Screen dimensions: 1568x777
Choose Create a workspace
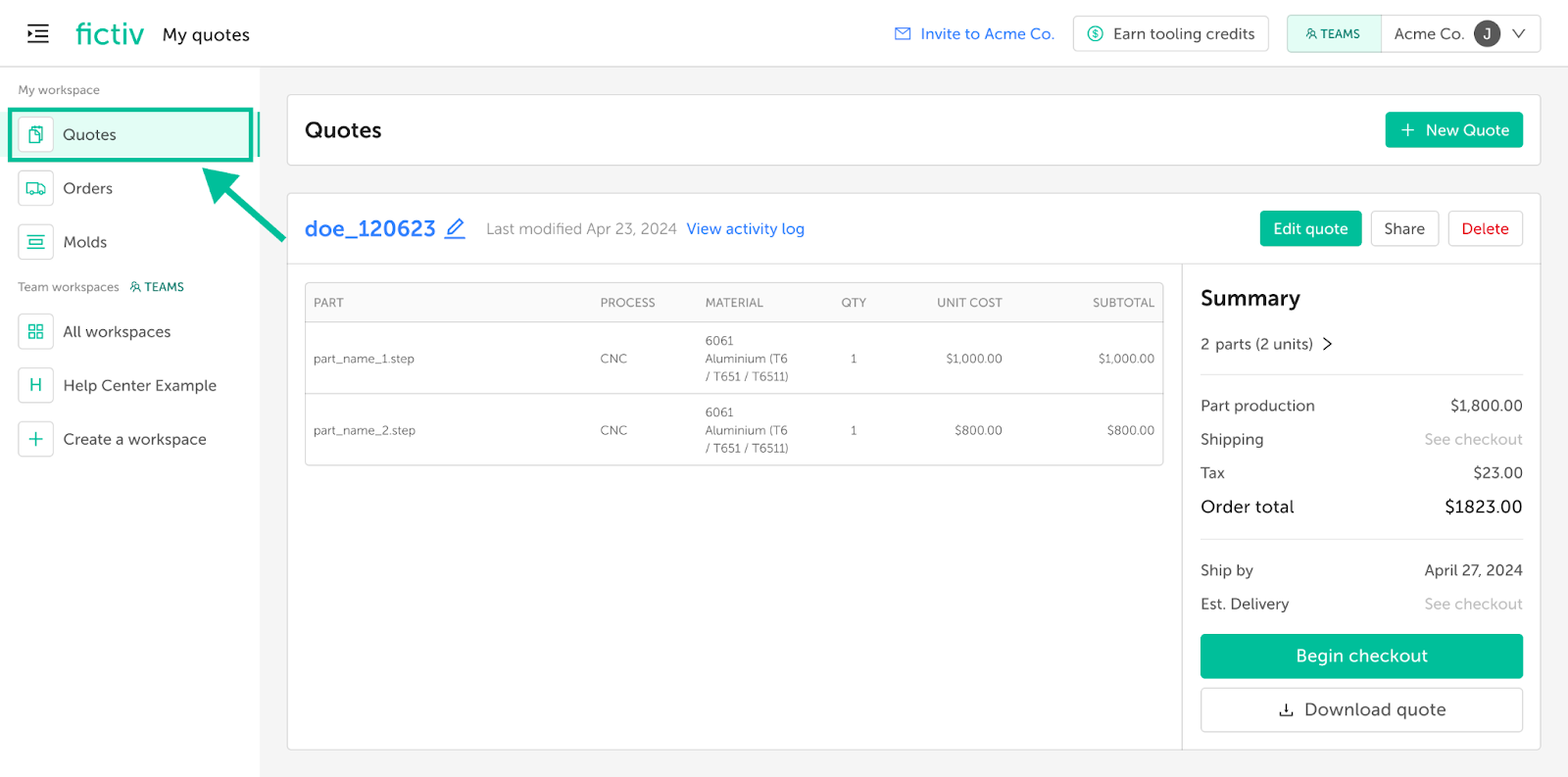coord(135,439)
